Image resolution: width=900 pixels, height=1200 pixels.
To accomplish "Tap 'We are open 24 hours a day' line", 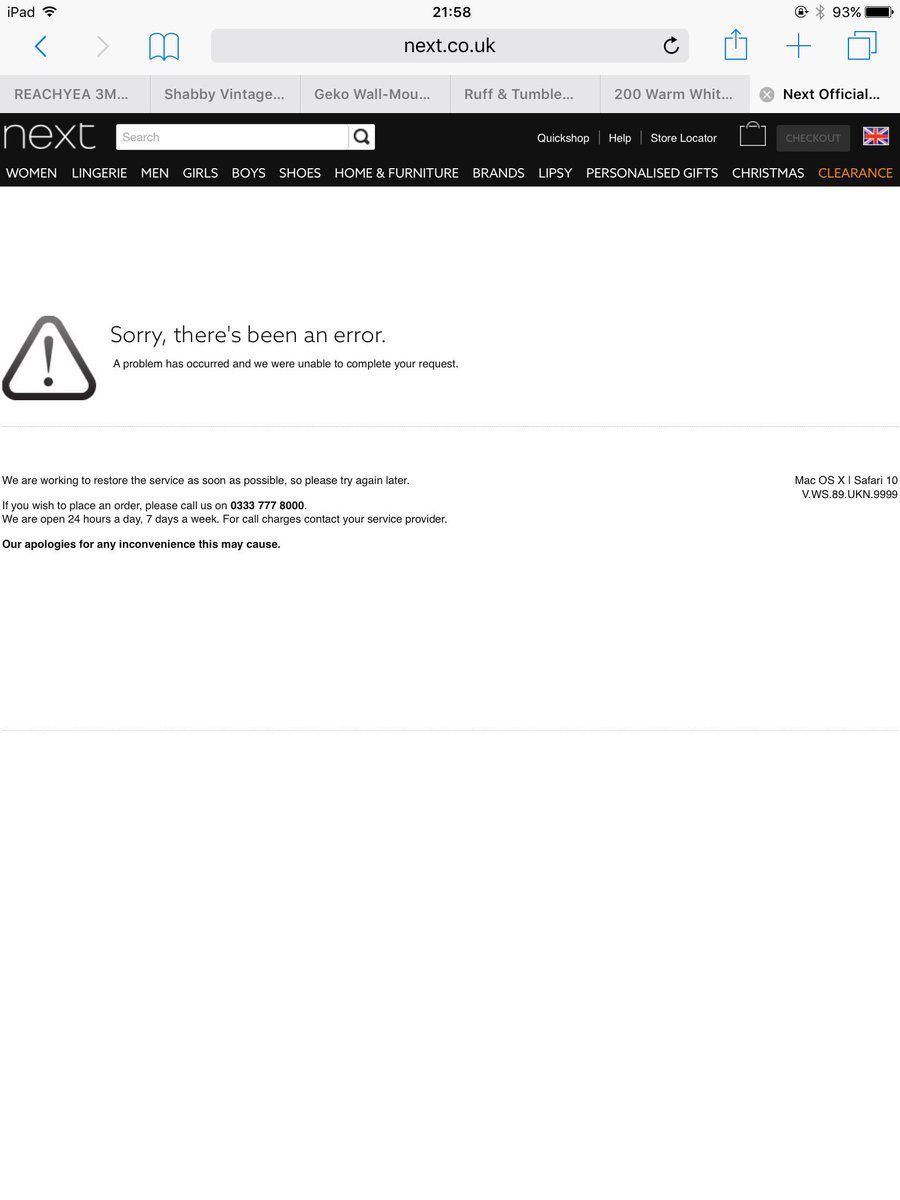I will [x=224, y=519].
